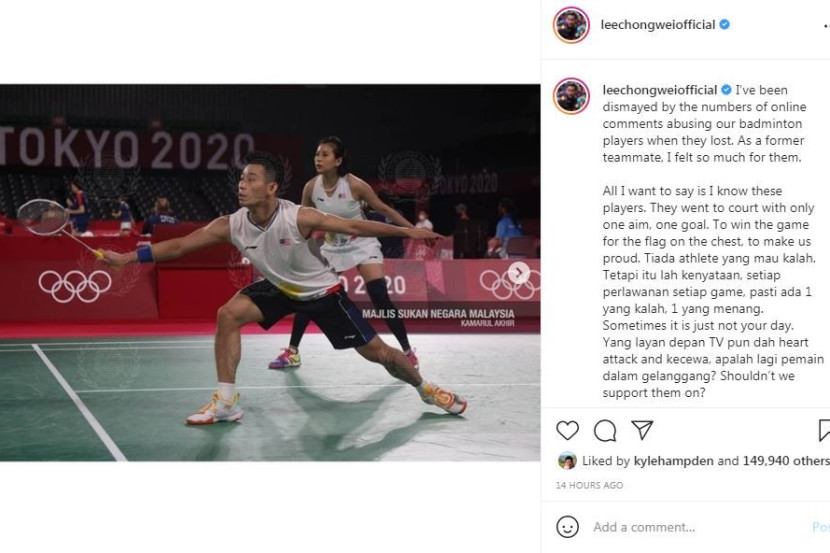
Task: Share the post via paper plane icon
Action: 642,430
